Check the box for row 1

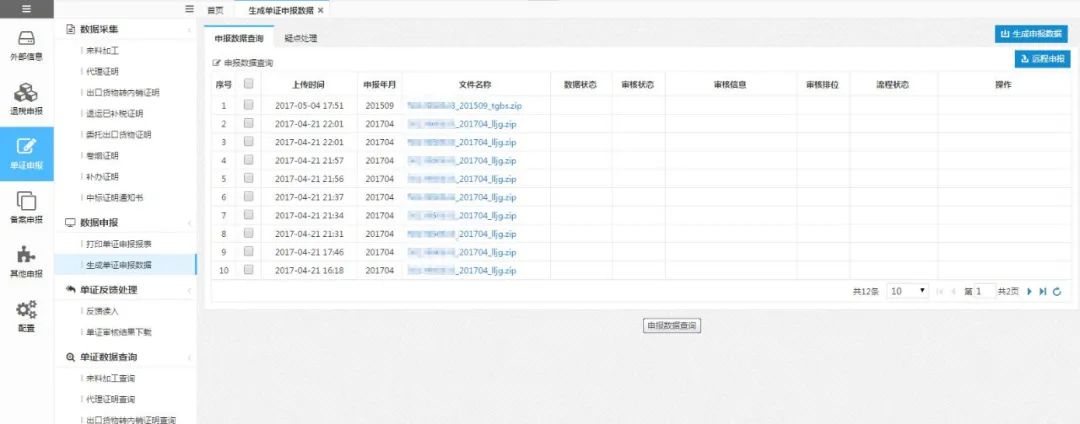tap(249, 105)
